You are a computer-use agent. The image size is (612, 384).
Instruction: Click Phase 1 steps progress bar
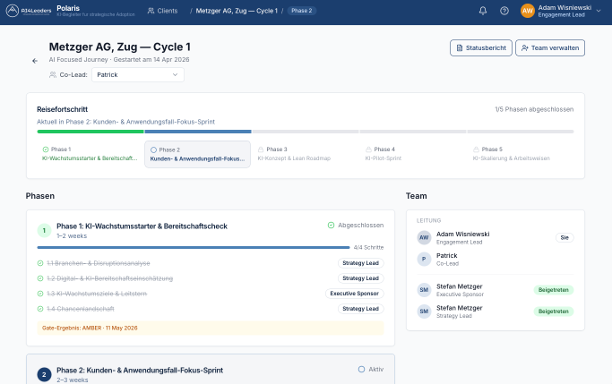point(193,247)
